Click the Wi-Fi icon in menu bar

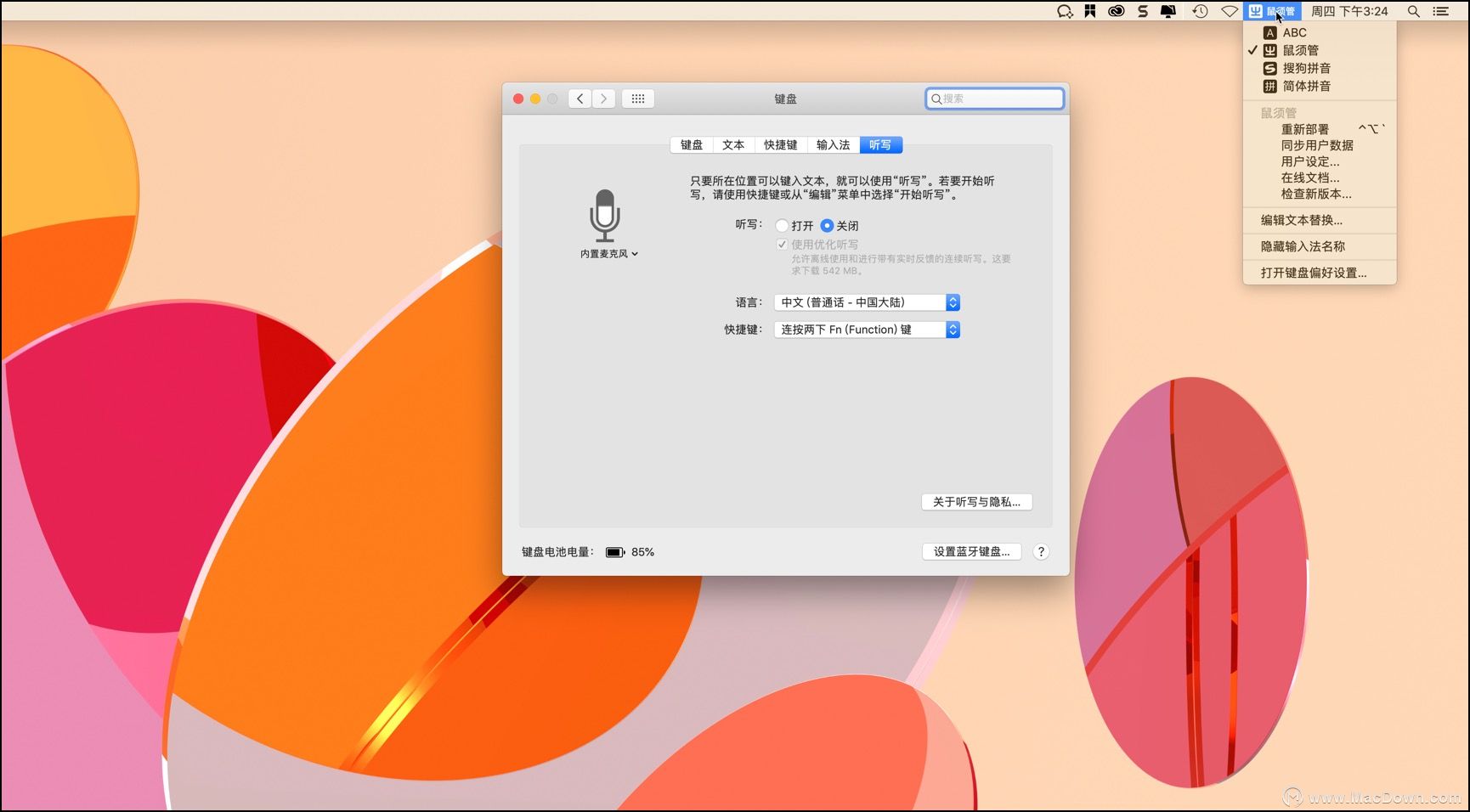(1230, 11)
